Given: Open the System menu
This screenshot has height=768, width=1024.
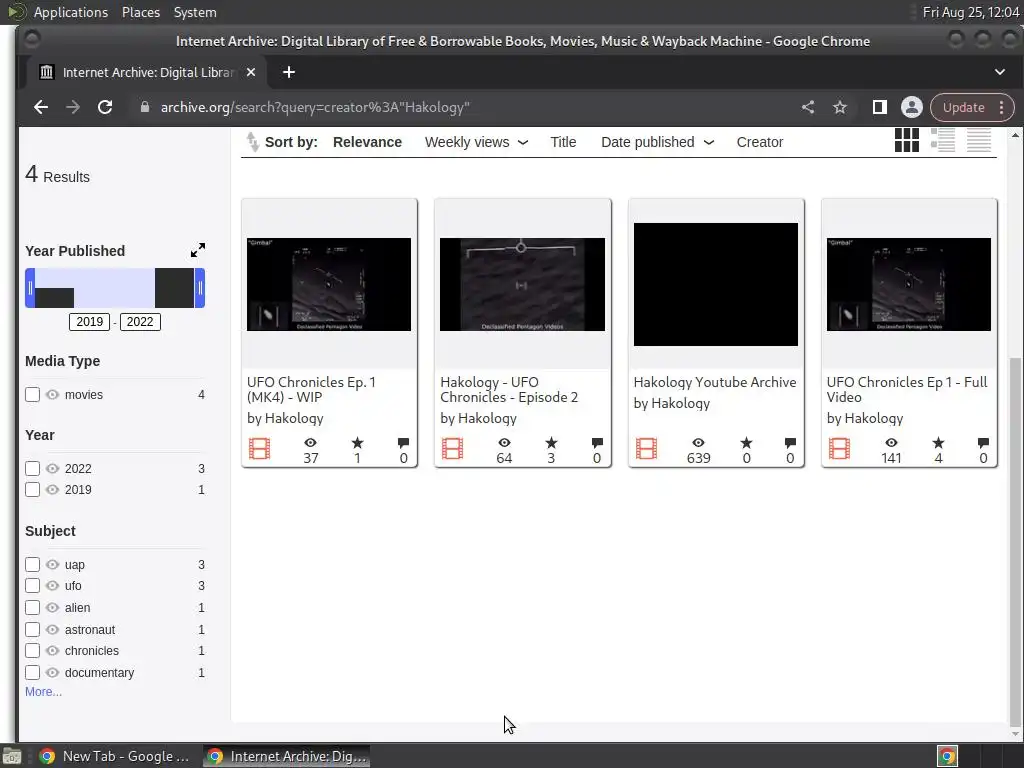Looking at the screenshot, I should pyautogui.click(x=195, y=12).
